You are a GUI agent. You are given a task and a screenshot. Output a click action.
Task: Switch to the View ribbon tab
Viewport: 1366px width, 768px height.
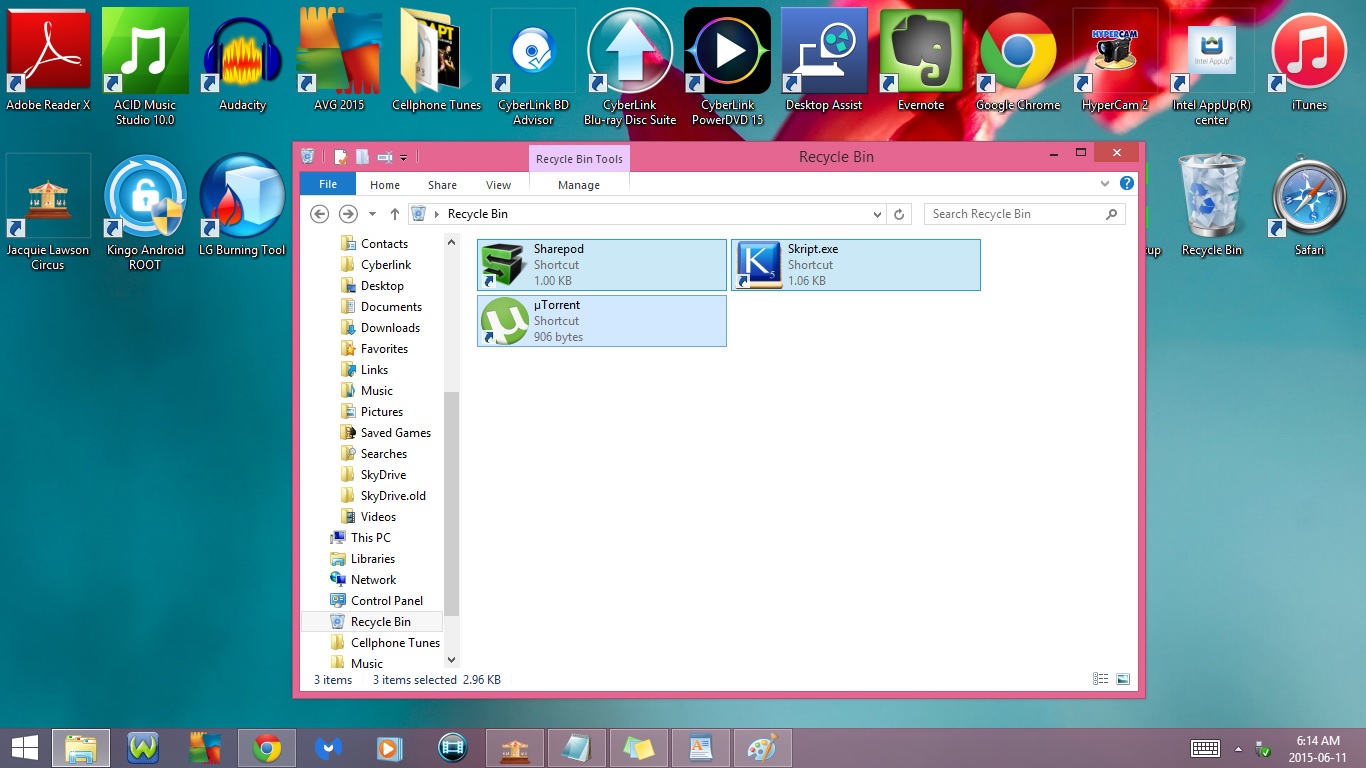[498, 185]
